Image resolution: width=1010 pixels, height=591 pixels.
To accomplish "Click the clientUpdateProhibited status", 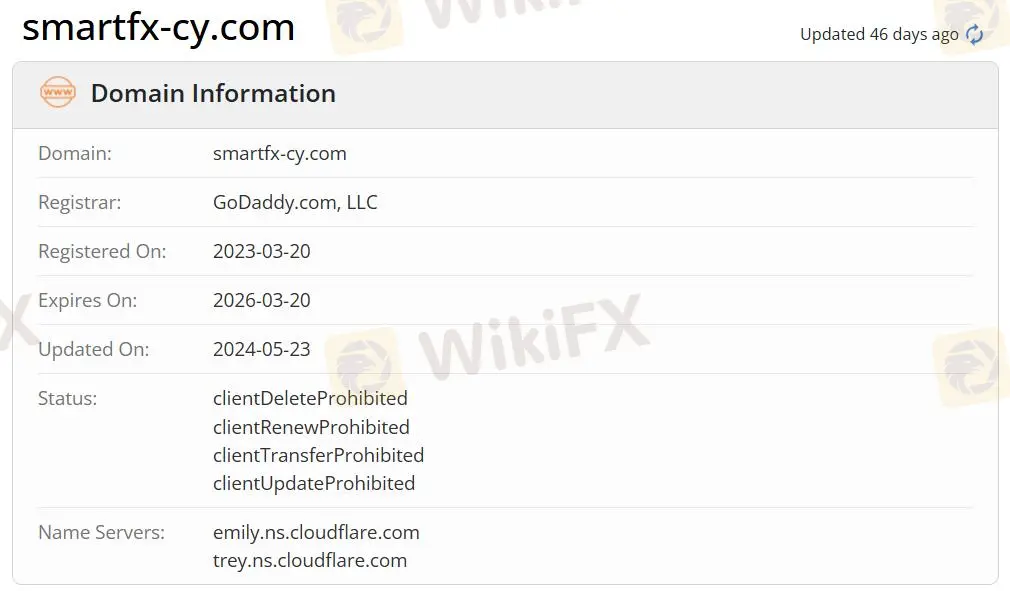I will pos(314,483).
